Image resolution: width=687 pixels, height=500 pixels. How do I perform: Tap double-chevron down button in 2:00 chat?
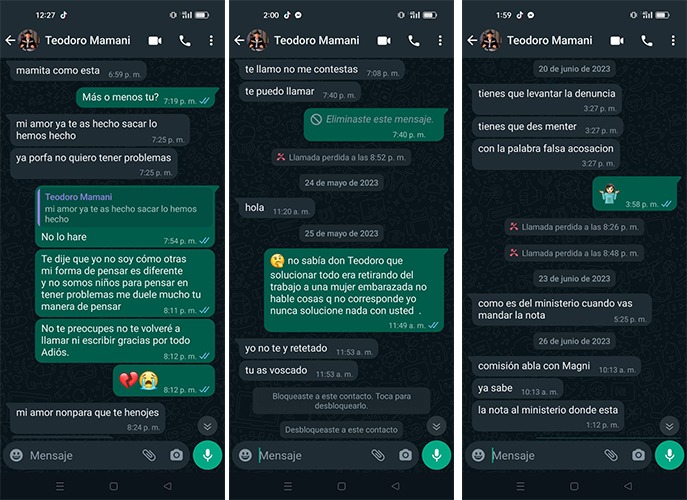pyautogui.click(x=436, y=426)
